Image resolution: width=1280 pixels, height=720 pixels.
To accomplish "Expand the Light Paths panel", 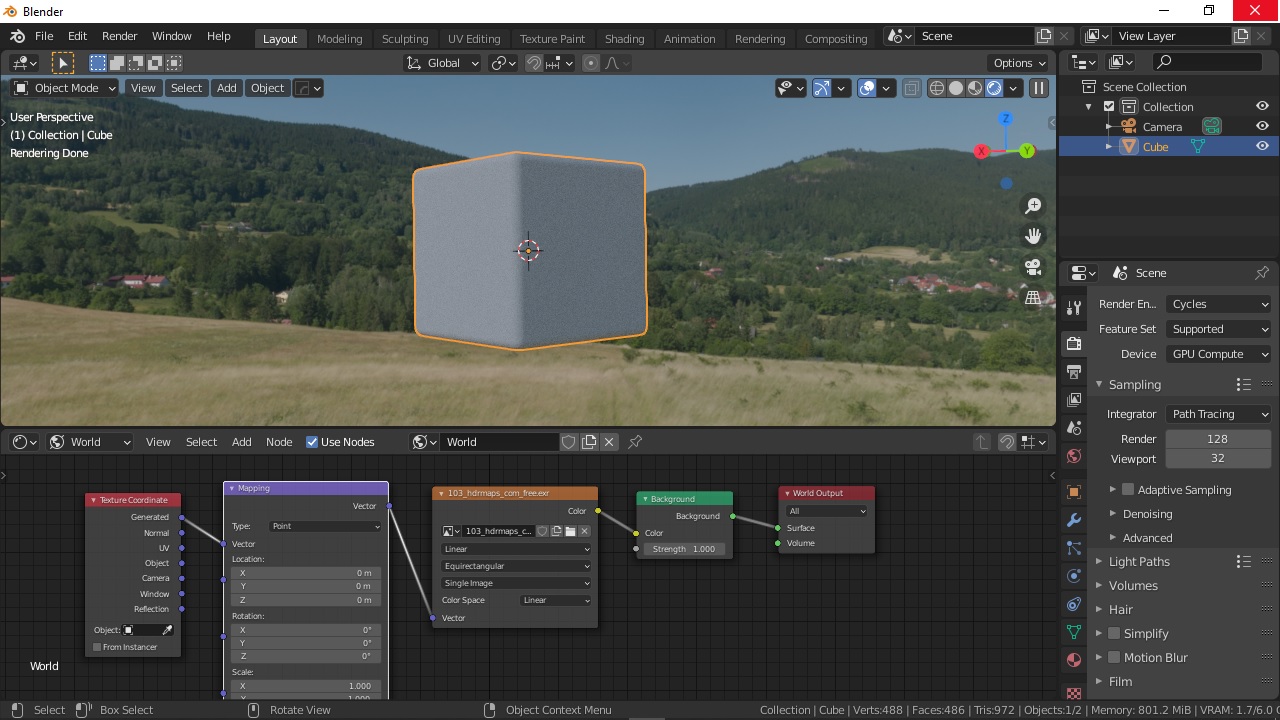I will click(x=1139, y=562).
